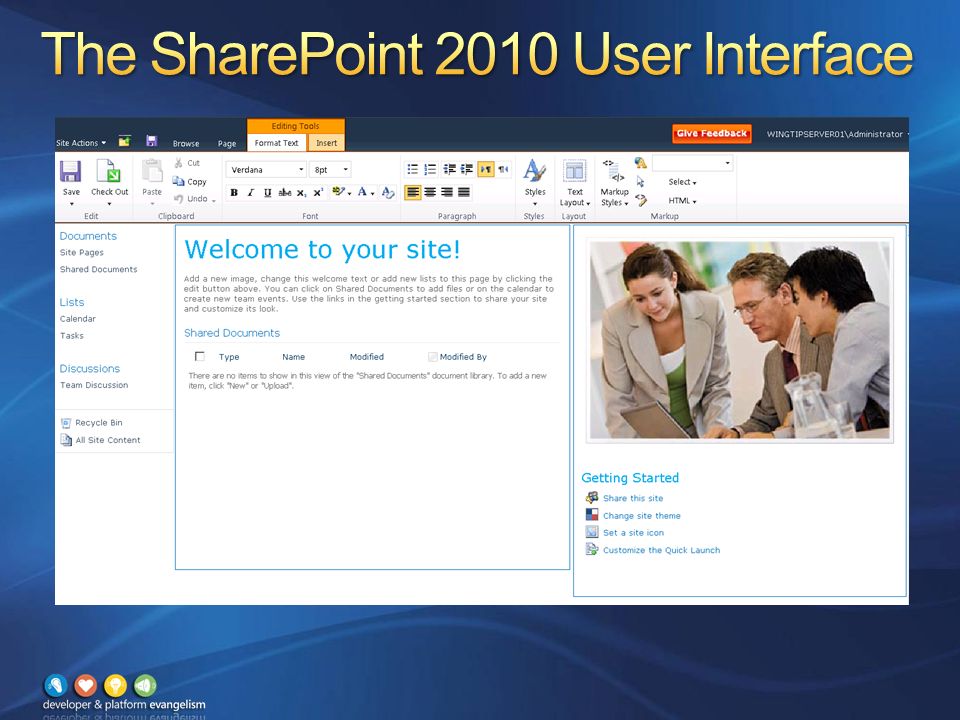Apply superscript formatting
The width and height of the screenshot is (960, 720).
pyautogui.click(x=318, y=193)
